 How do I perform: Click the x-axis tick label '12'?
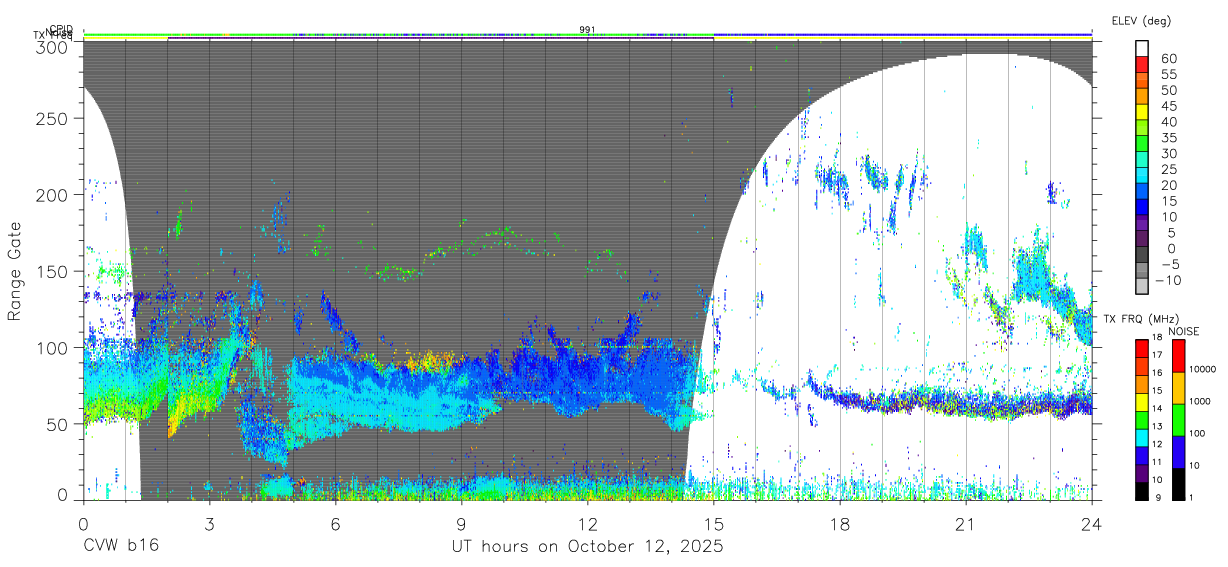point(588,524)
